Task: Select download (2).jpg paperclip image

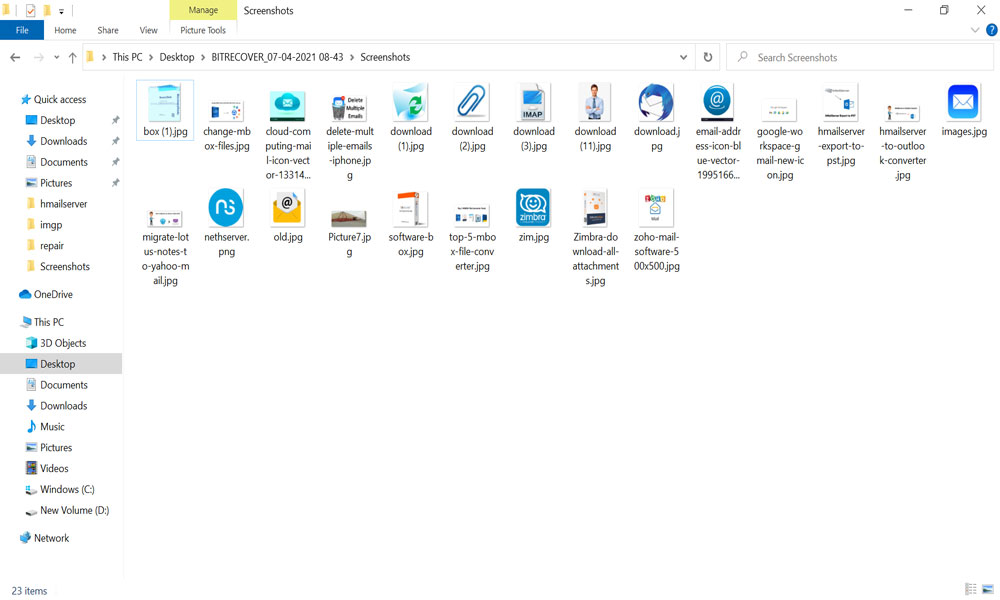Action: tap(472, 103)
